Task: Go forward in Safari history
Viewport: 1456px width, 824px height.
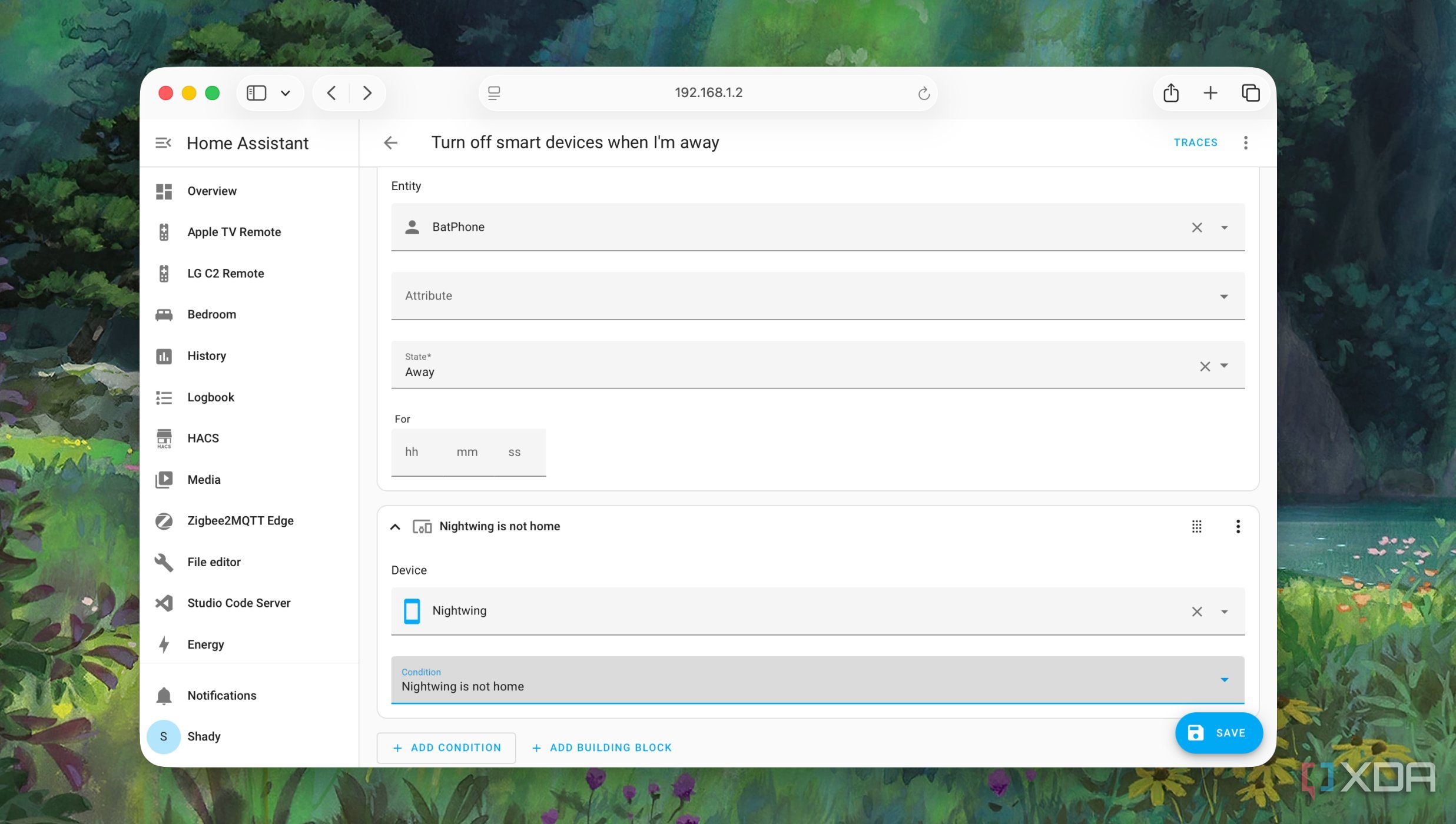Action: point(367,93)
